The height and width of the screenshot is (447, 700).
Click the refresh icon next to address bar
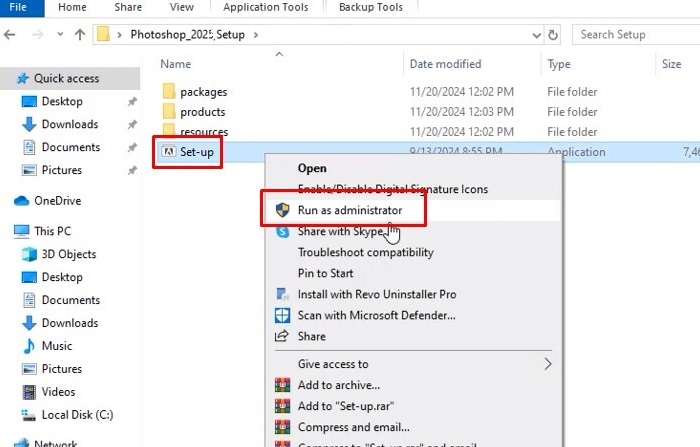point(553,34)
